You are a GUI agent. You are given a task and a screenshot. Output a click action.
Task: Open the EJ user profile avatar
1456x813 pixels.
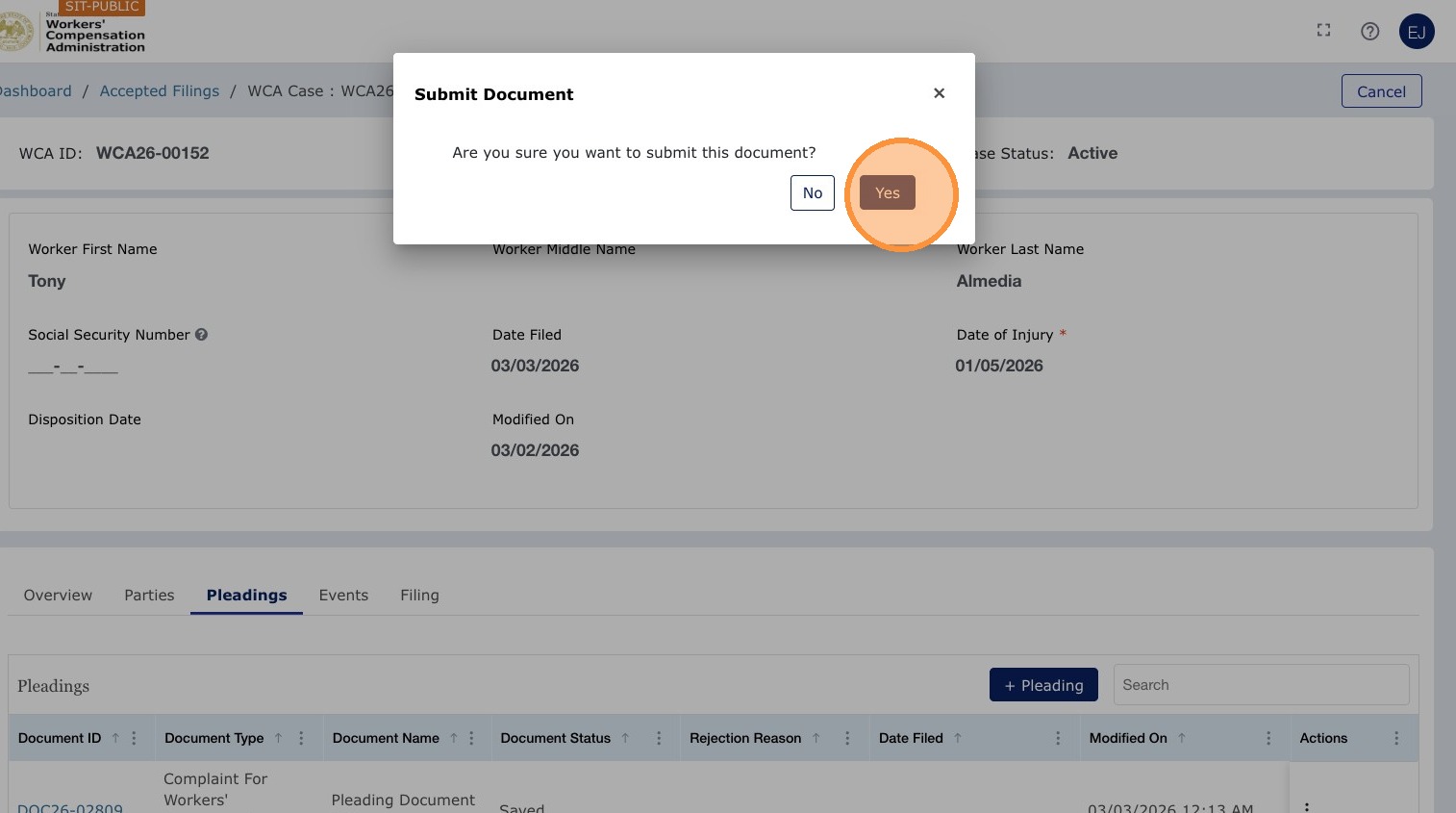pyautogui.click(x=1417, y=32)
